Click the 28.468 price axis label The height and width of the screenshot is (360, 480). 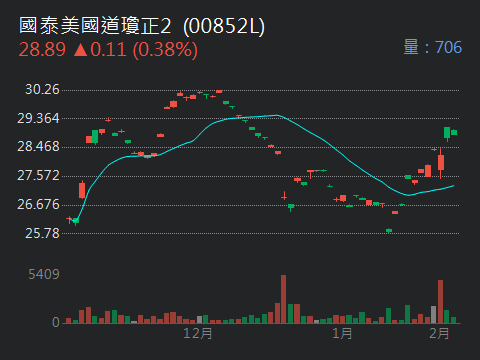point(38,146)
